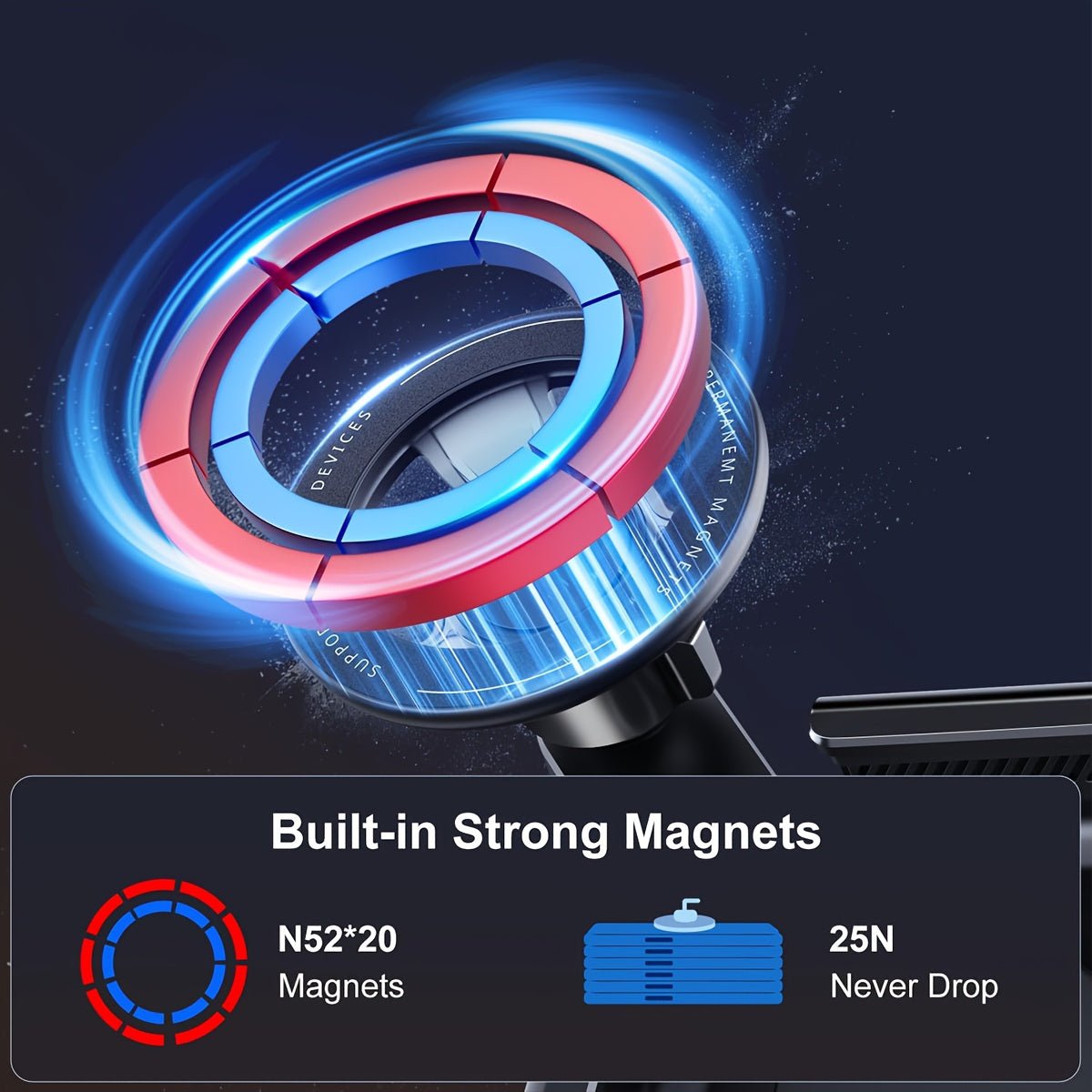Click the '25N' text label
The height and width of the screenshot is (1092, 1092).
(862, 939)
